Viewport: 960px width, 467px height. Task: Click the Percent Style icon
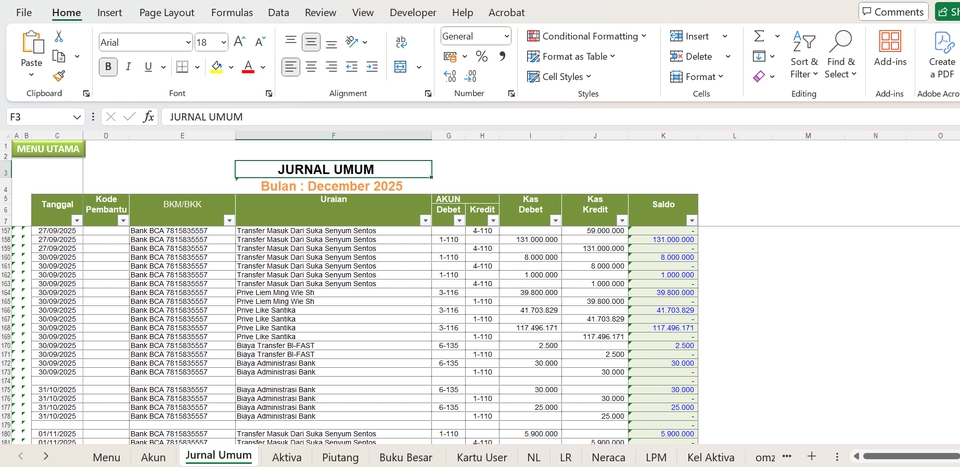481,57
